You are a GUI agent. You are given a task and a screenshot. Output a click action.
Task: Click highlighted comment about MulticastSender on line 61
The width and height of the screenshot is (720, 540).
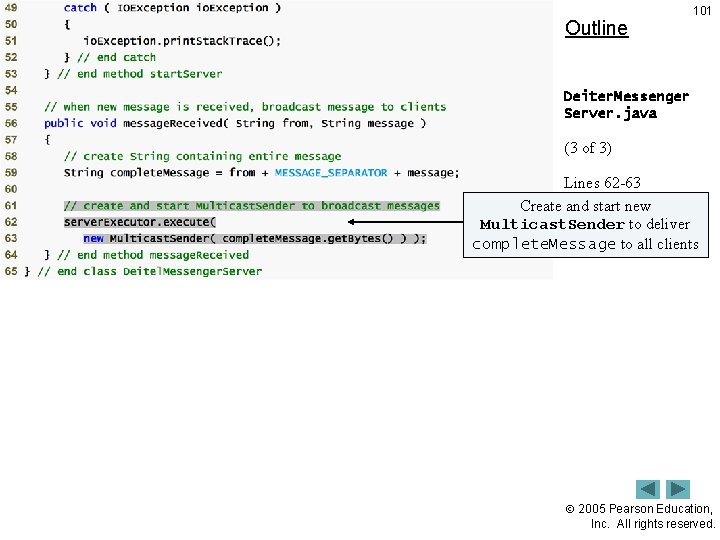tap(252, 206)
